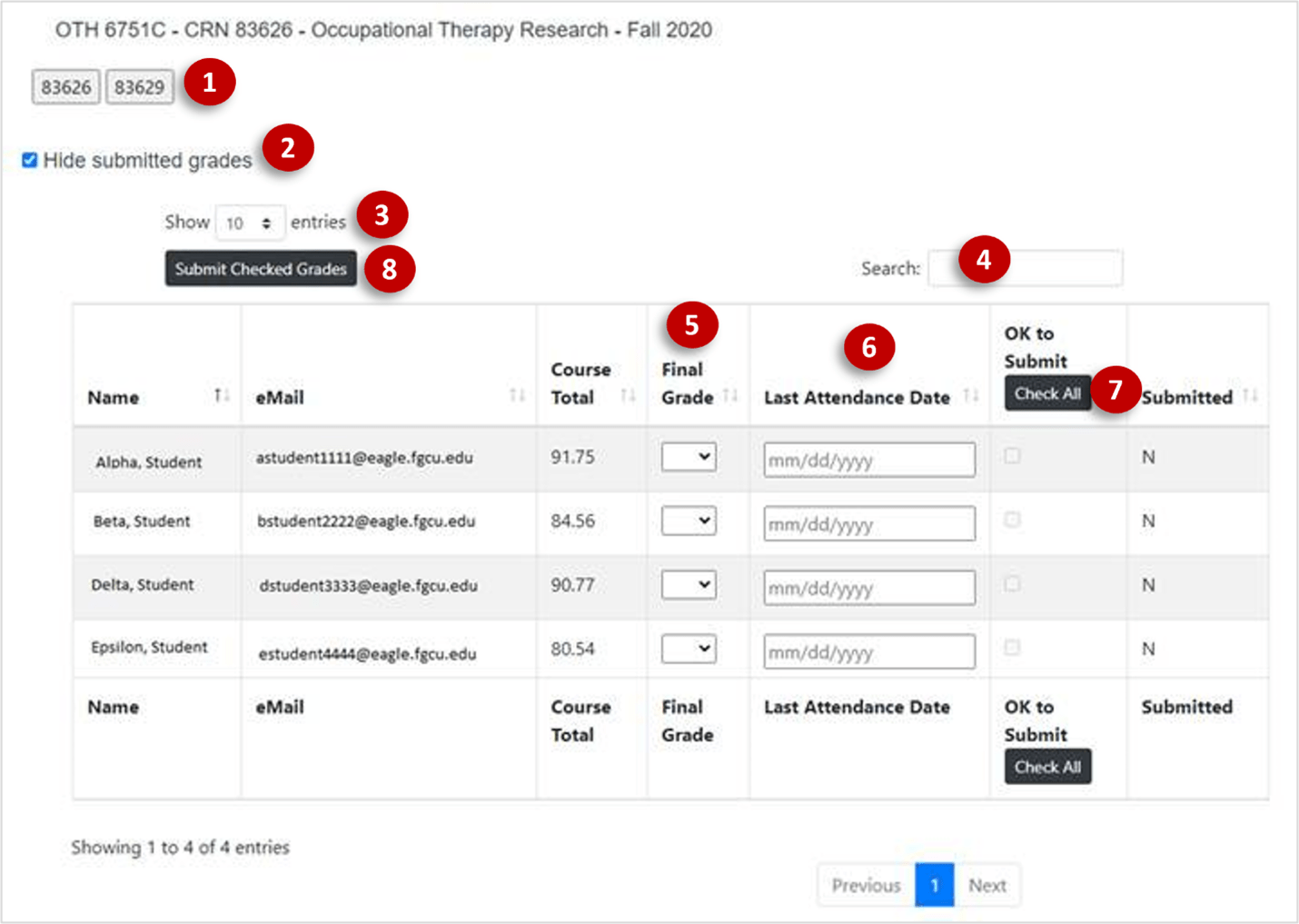1299x924 pixels.
Task: Click Check All in table header
Action: click(1047, 393)
